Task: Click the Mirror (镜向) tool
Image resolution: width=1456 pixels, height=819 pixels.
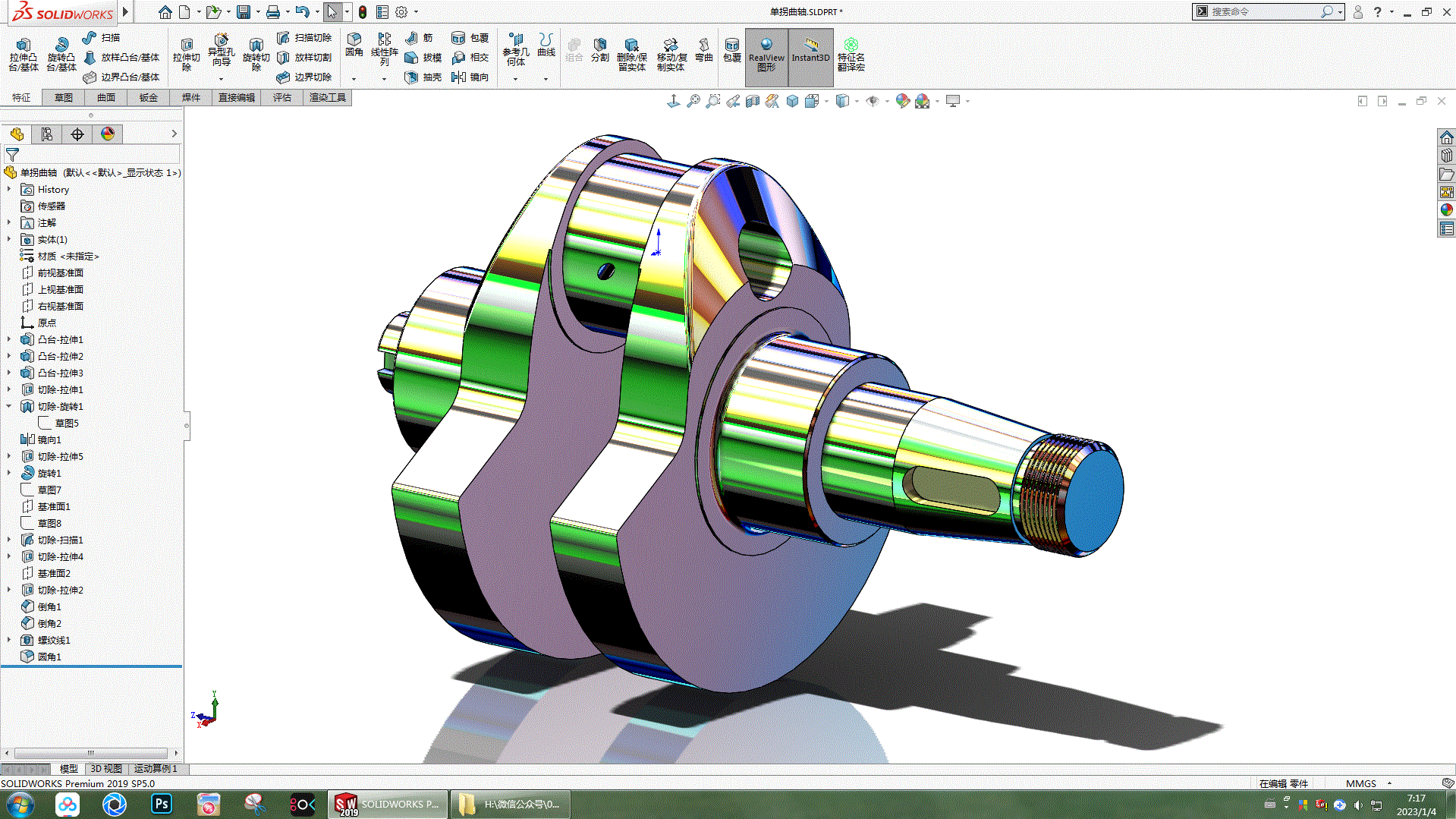Action: pyautogui.click(x=470, y=77)
